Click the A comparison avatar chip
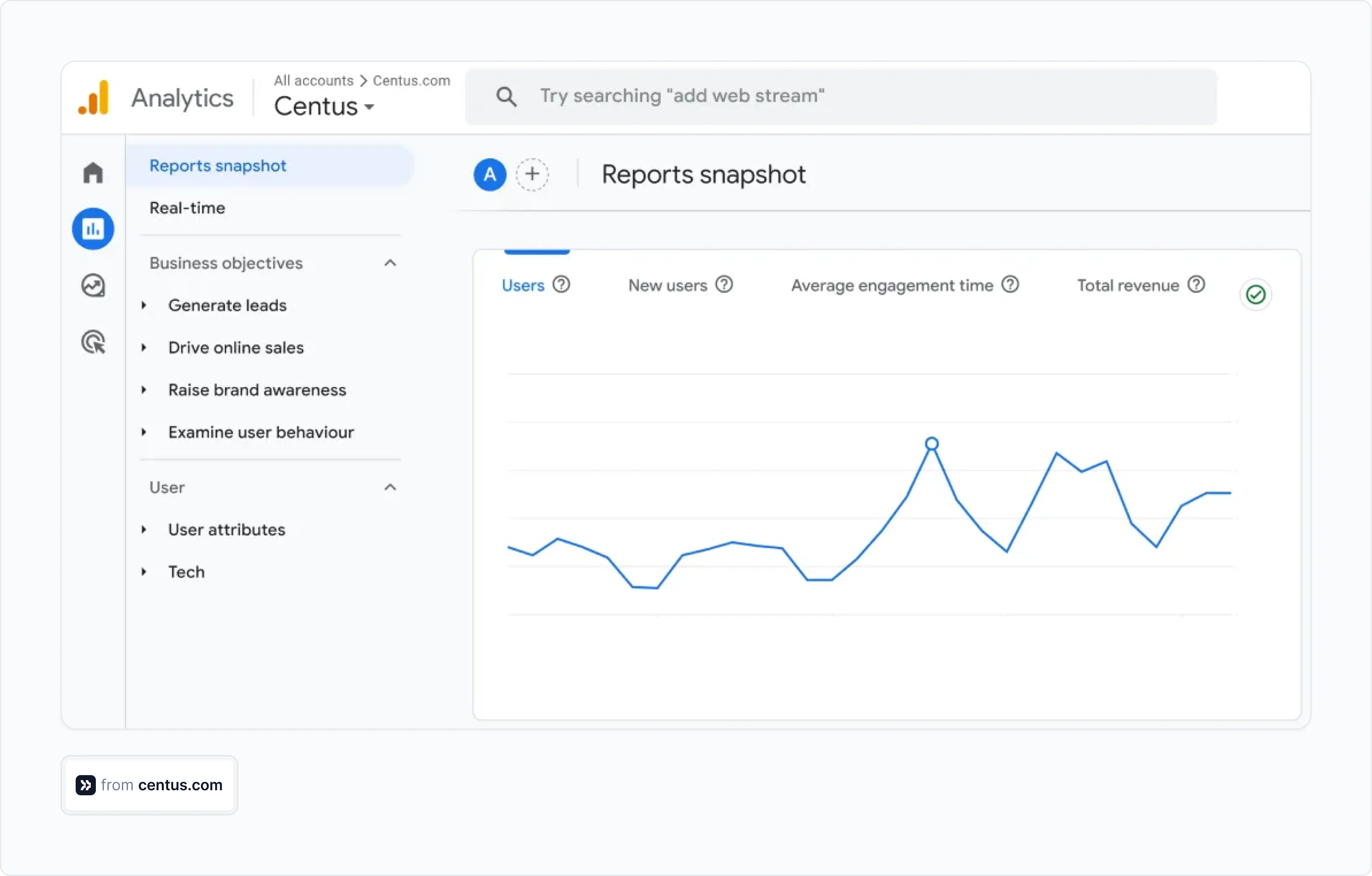The width and height of the screenshot is (1372, 876). tap(489, 174)
